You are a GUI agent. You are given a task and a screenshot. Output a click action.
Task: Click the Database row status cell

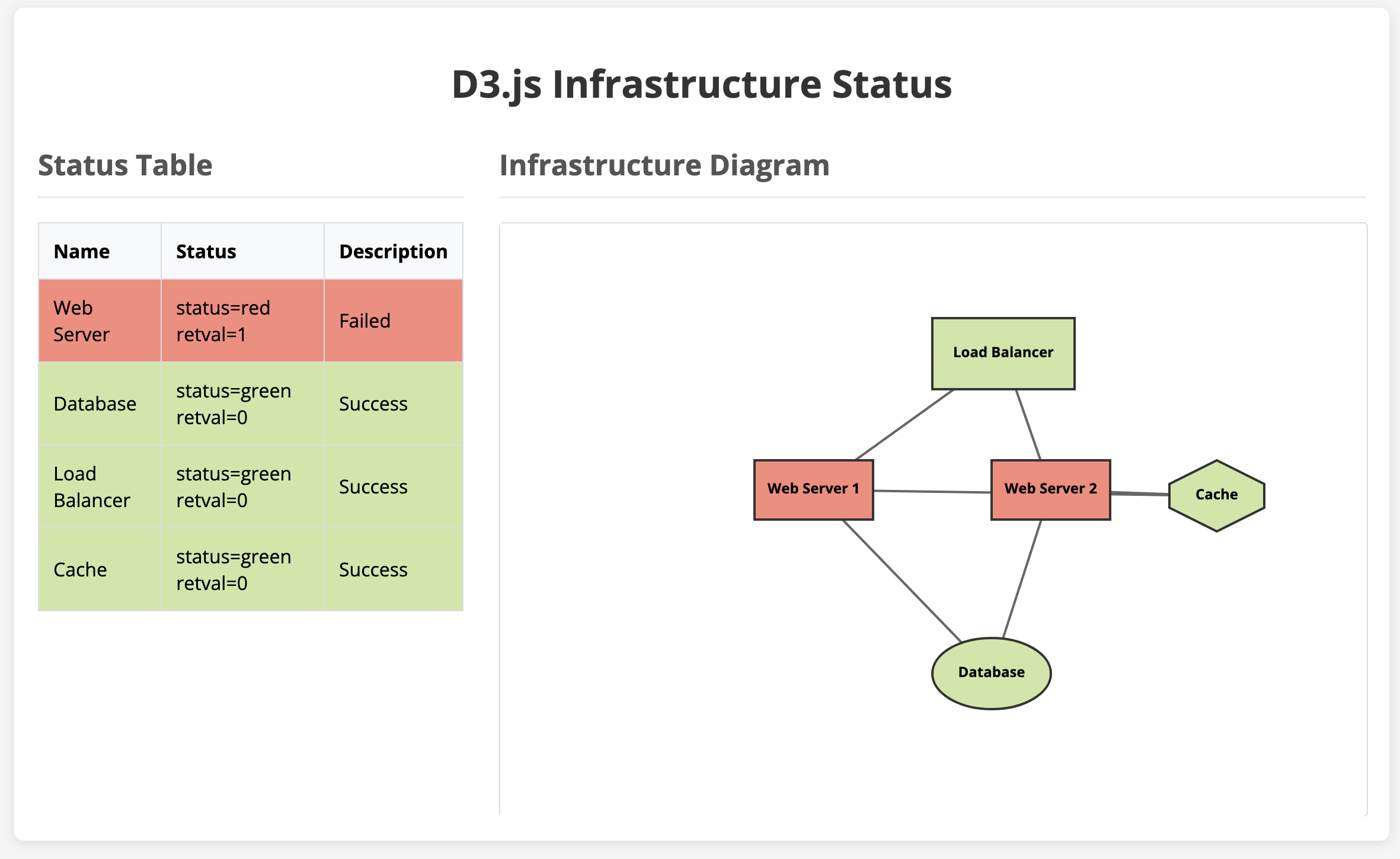pyautogui.click(x=242, y=403)
